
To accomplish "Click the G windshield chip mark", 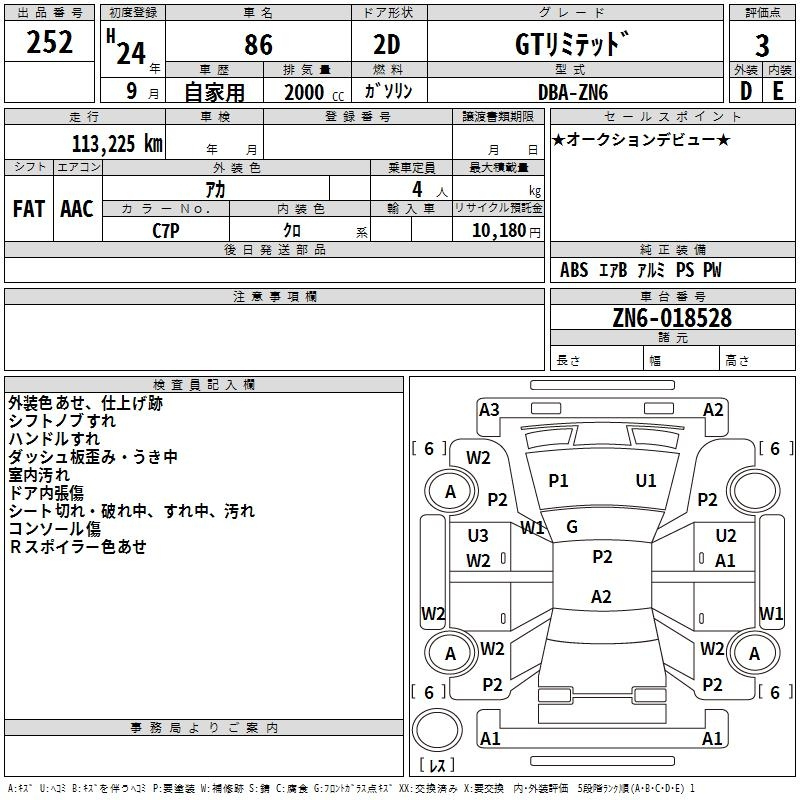I will (x=572, y=527).
